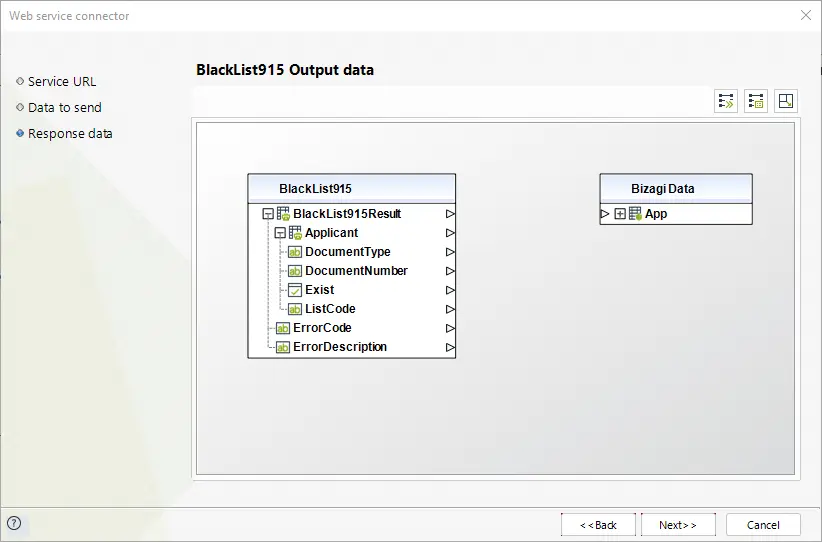Screen dimensions: 822x542
Task: Click the resize-view toolbar icon
Action: (x=786, y=101)
